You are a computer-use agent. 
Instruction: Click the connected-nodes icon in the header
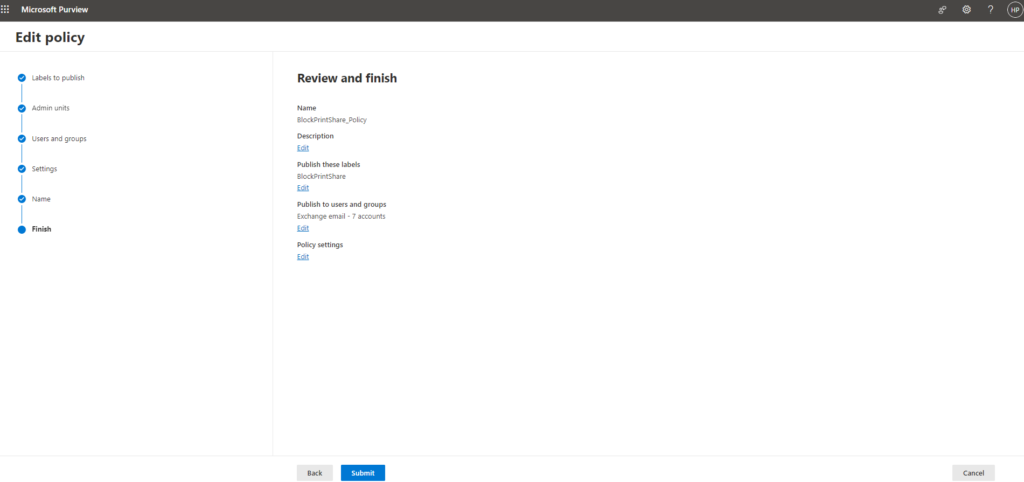pos(942,9)
